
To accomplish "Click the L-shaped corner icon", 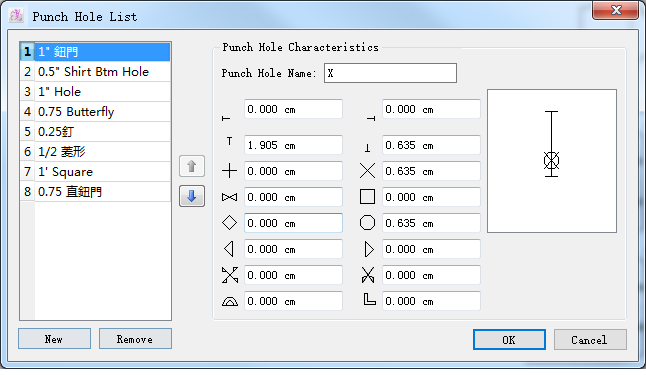I will 369,300.
